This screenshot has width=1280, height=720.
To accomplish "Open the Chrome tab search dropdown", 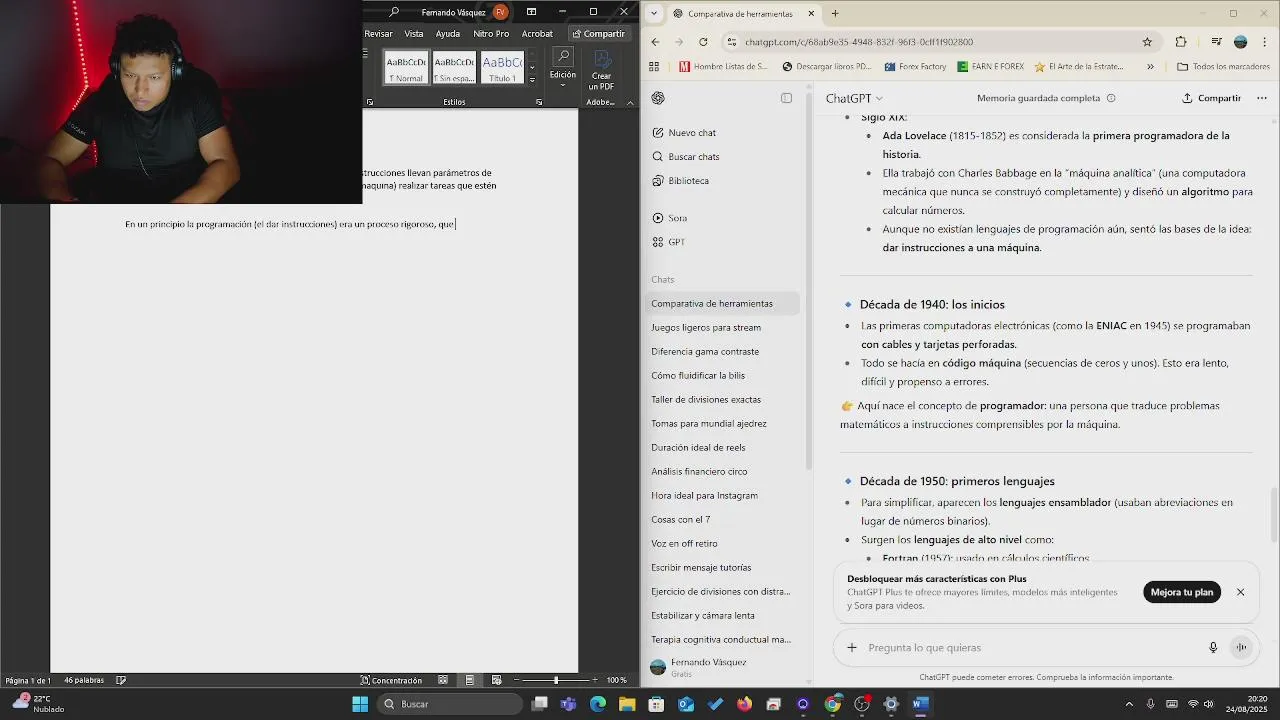I will 653,13.
